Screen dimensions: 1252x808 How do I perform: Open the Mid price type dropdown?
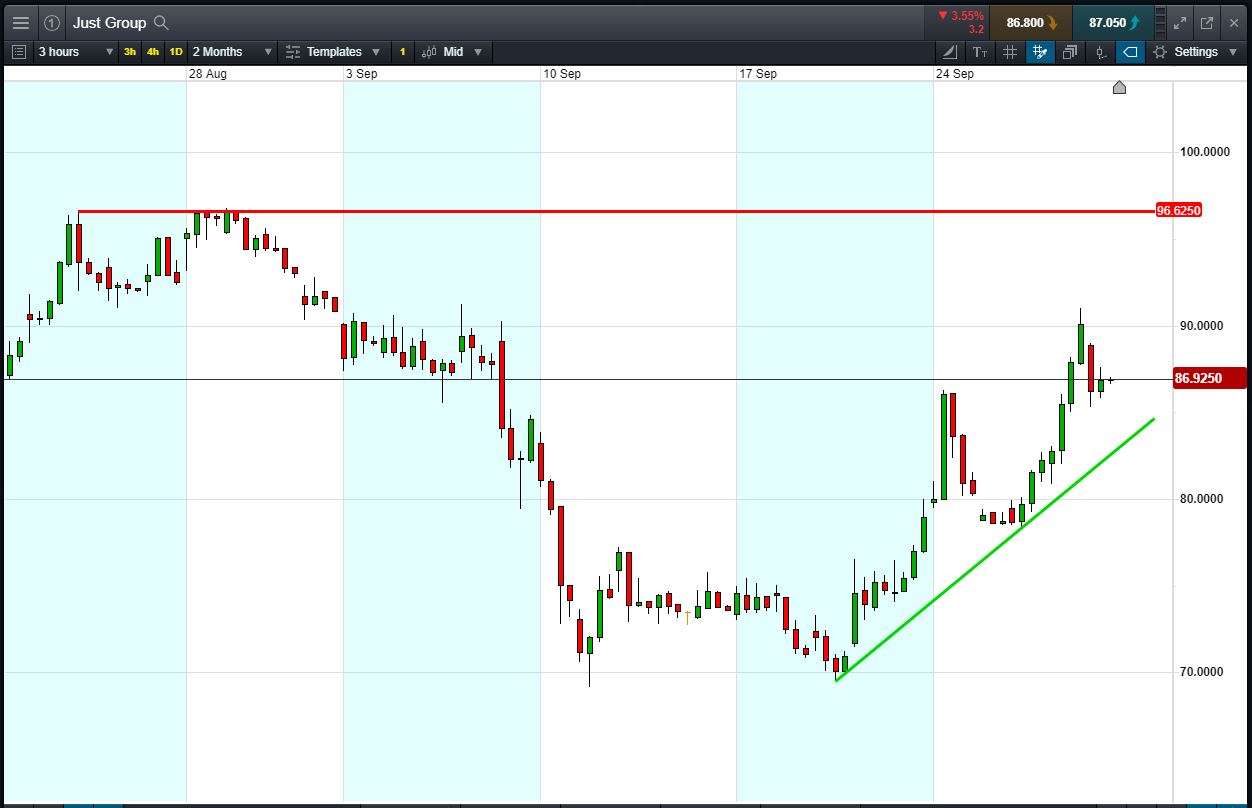[x=452, y=52]
